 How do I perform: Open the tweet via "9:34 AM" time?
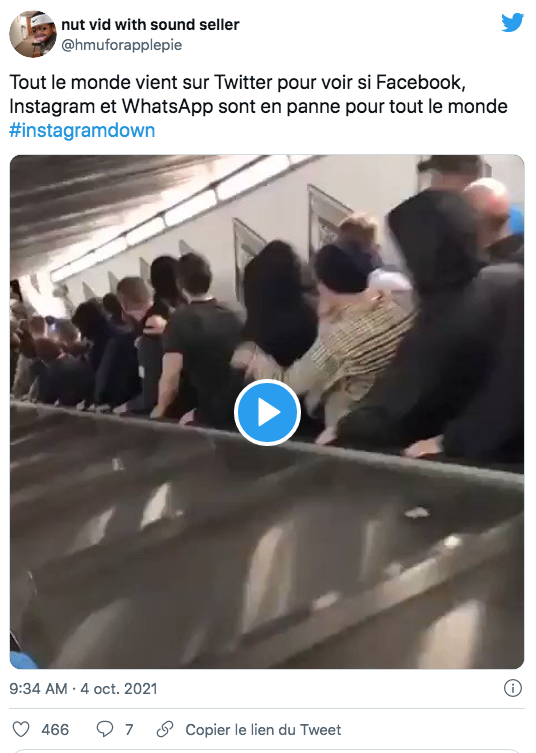tap(38, 689)
